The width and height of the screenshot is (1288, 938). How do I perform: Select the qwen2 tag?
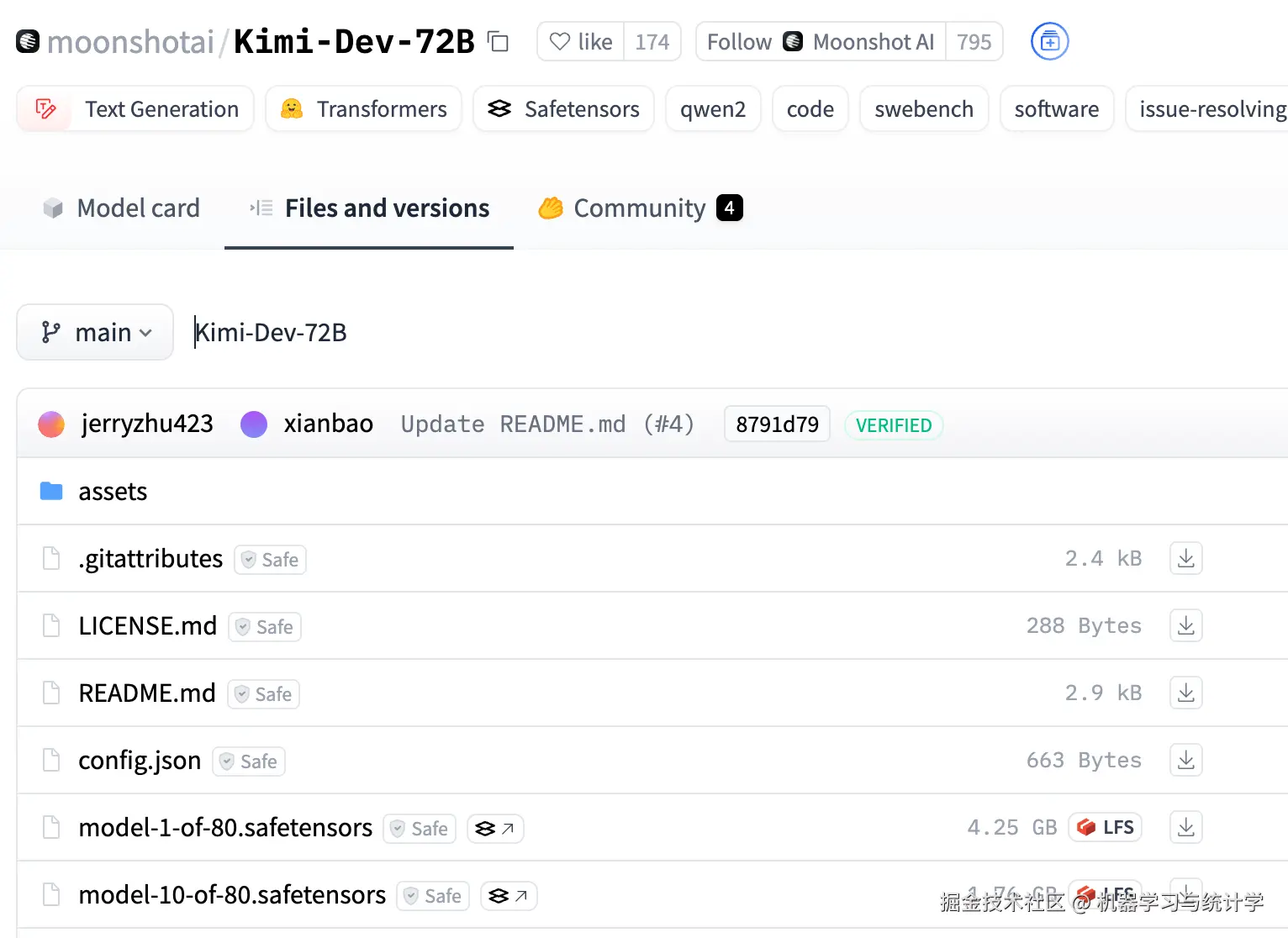[x=713, y=109]
